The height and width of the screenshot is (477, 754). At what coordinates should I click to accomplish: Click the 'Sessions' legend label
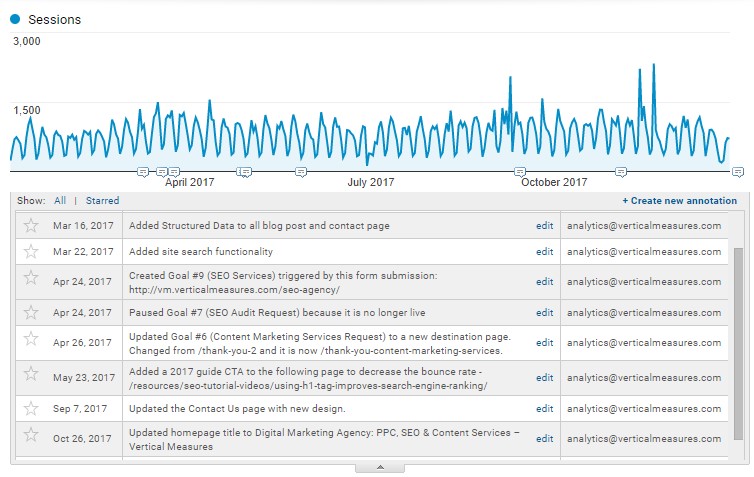click(54, 20)
